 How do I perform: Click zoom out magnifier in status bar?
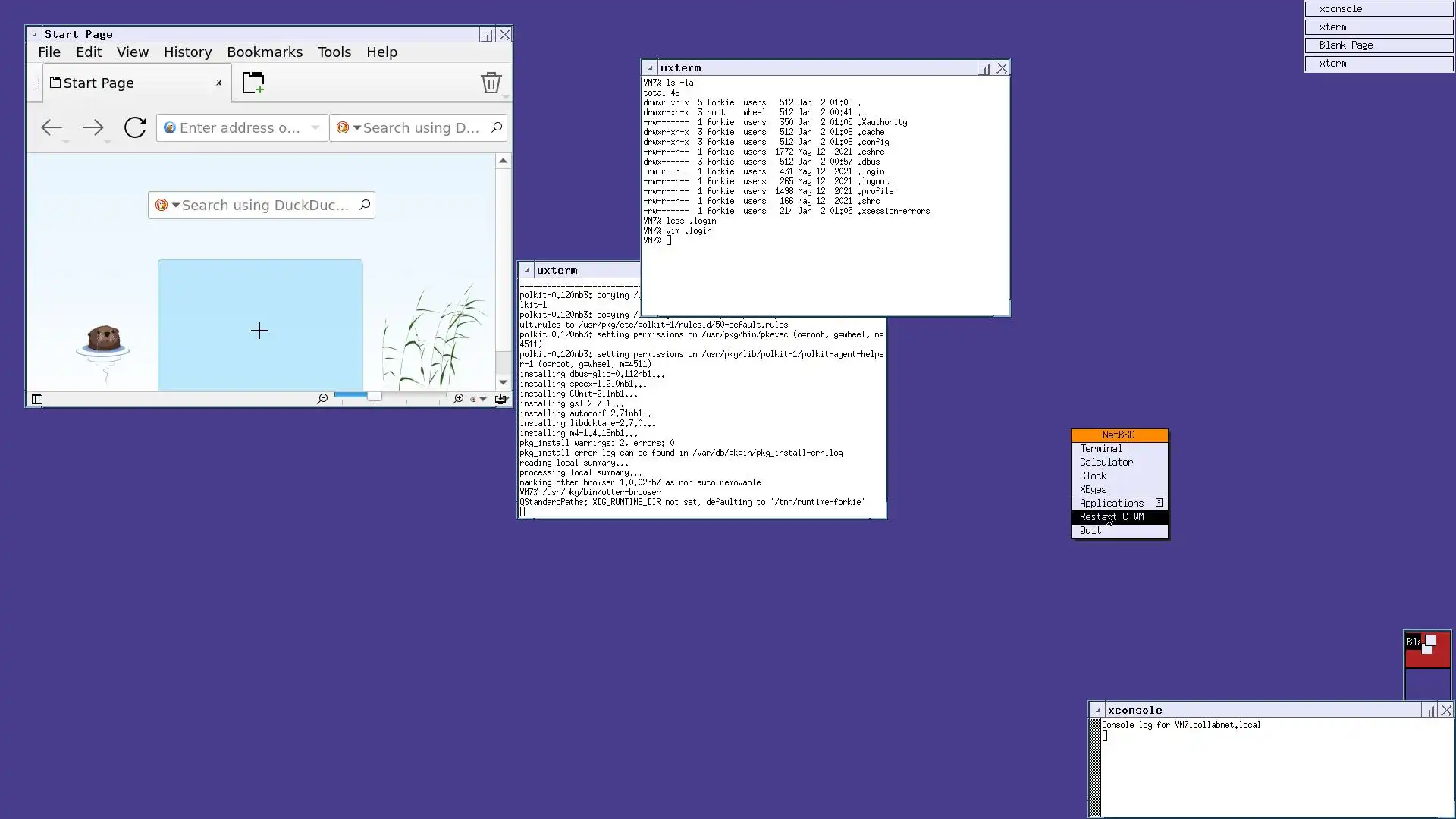coord(322,398)
